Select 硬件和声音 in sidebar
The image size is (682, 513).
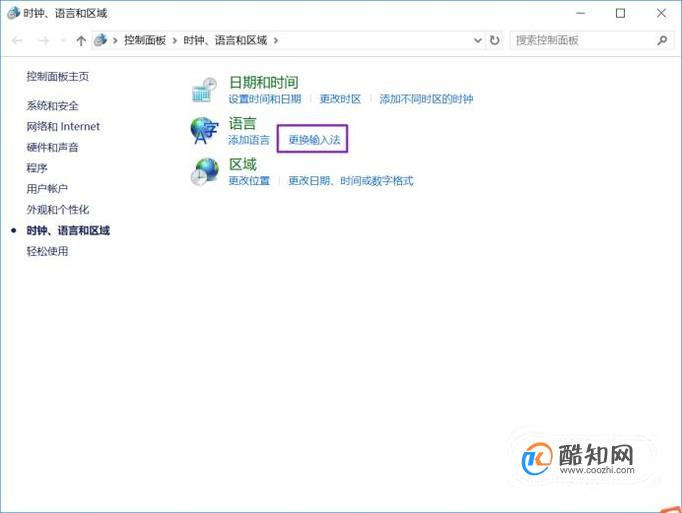coord(52,148)
